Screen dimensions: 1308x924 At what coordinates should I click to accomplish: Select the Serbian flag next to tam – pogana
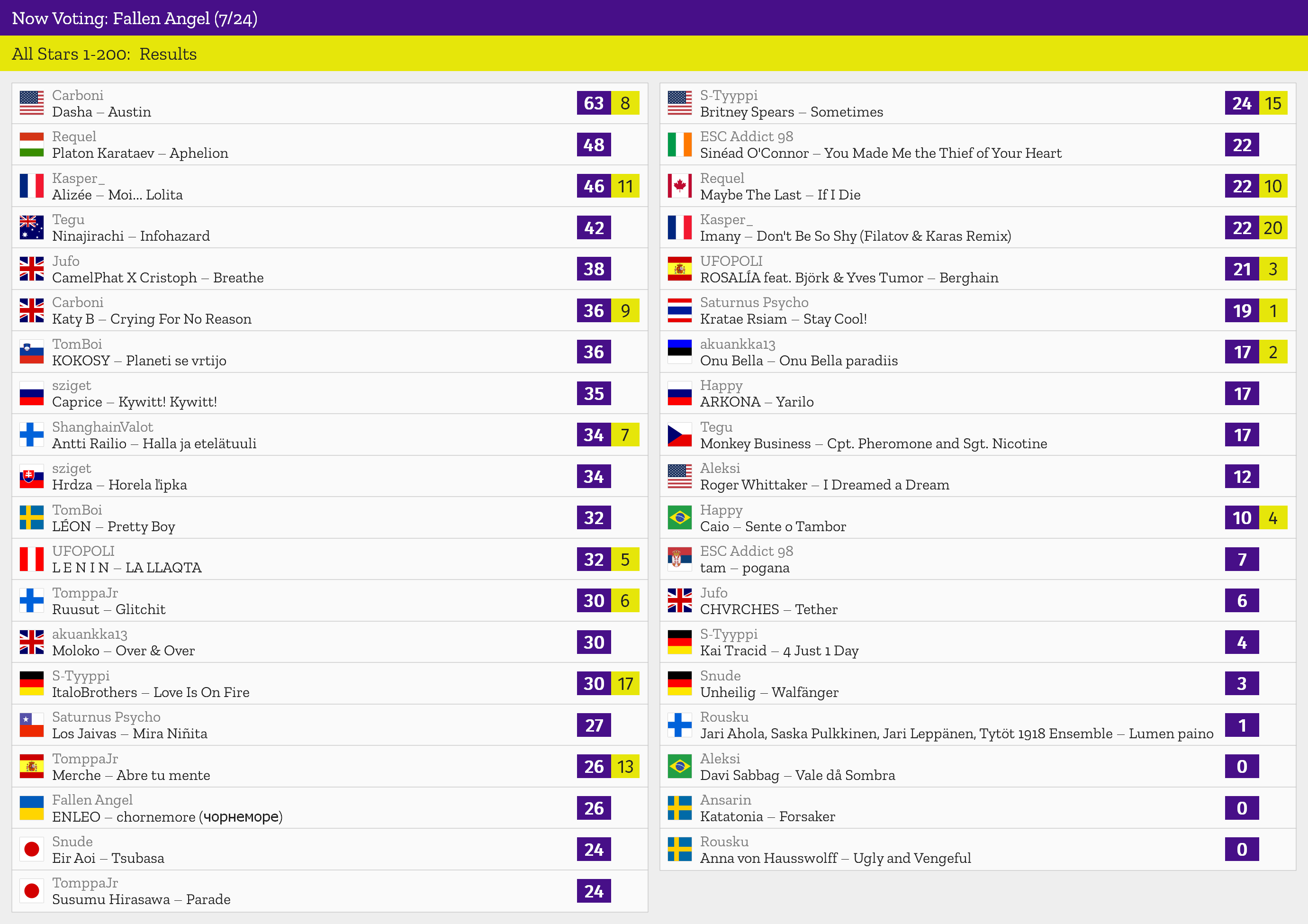point(680,559)
